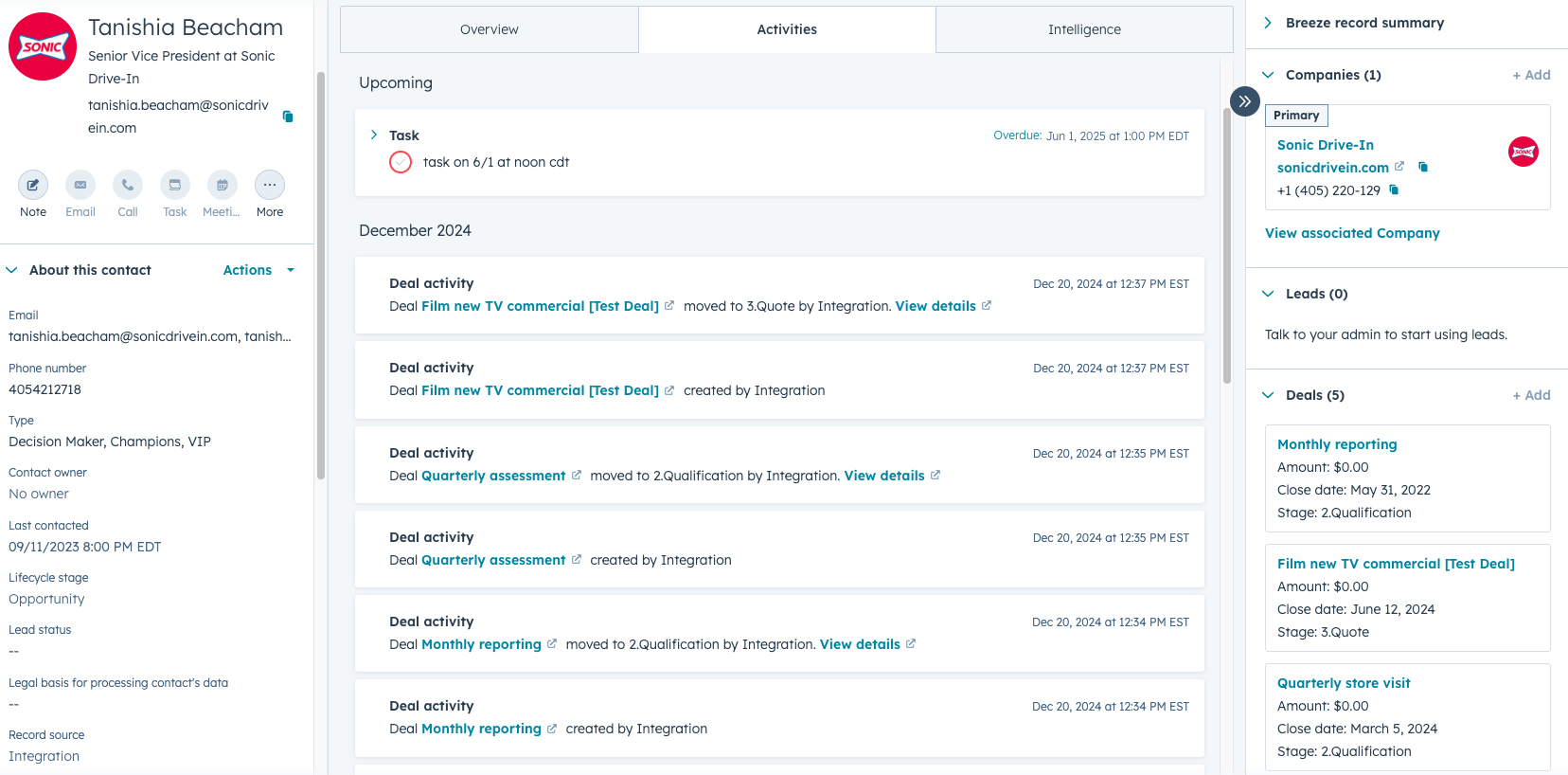Collapse the About this contact section
This screenshot has width=1568, height=775.
pyautogui.click(x=11, y=270)
